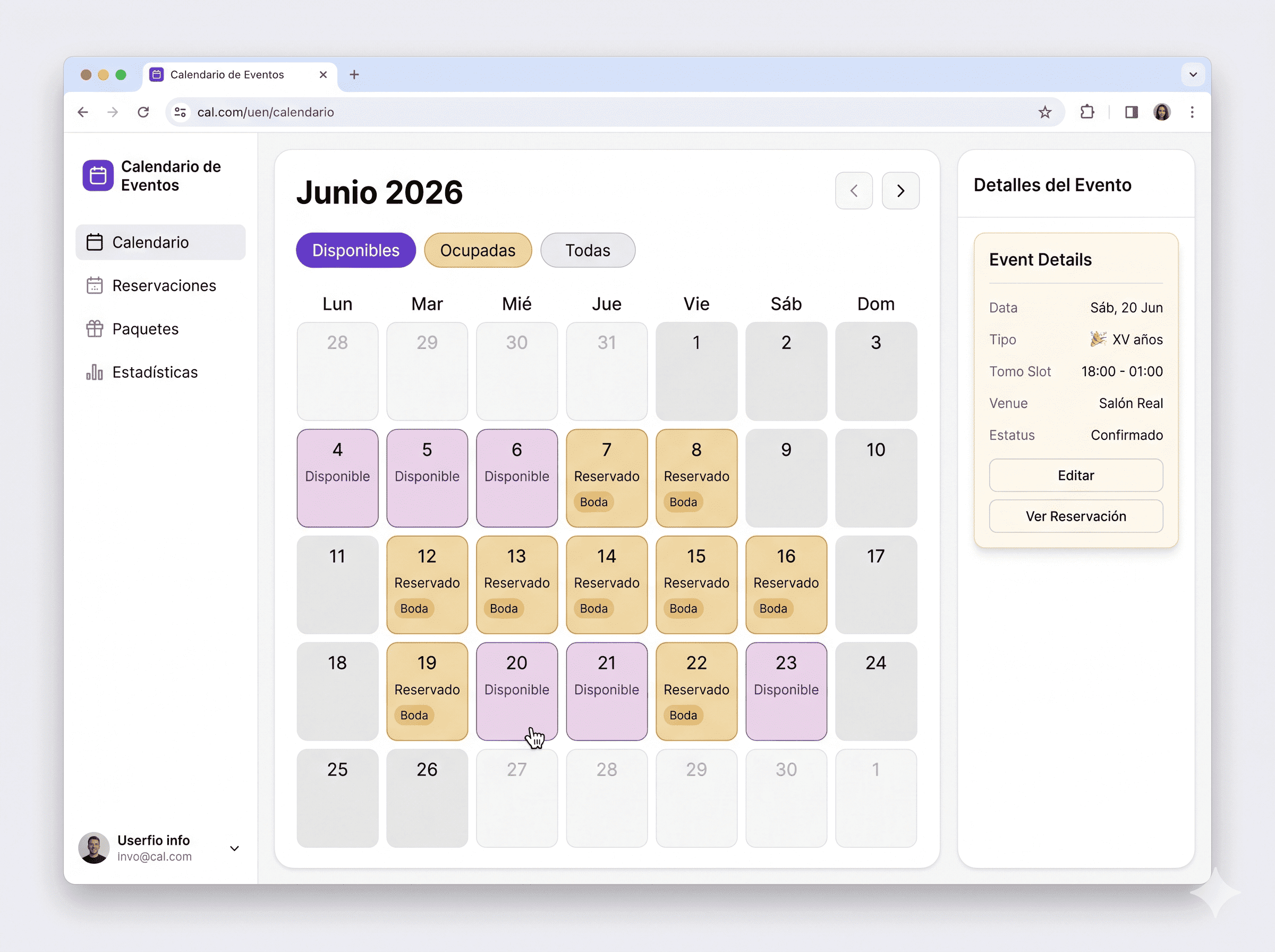1275x952 pixels.
Task: Open the browser profile avatar
Action: [1162, 112]
